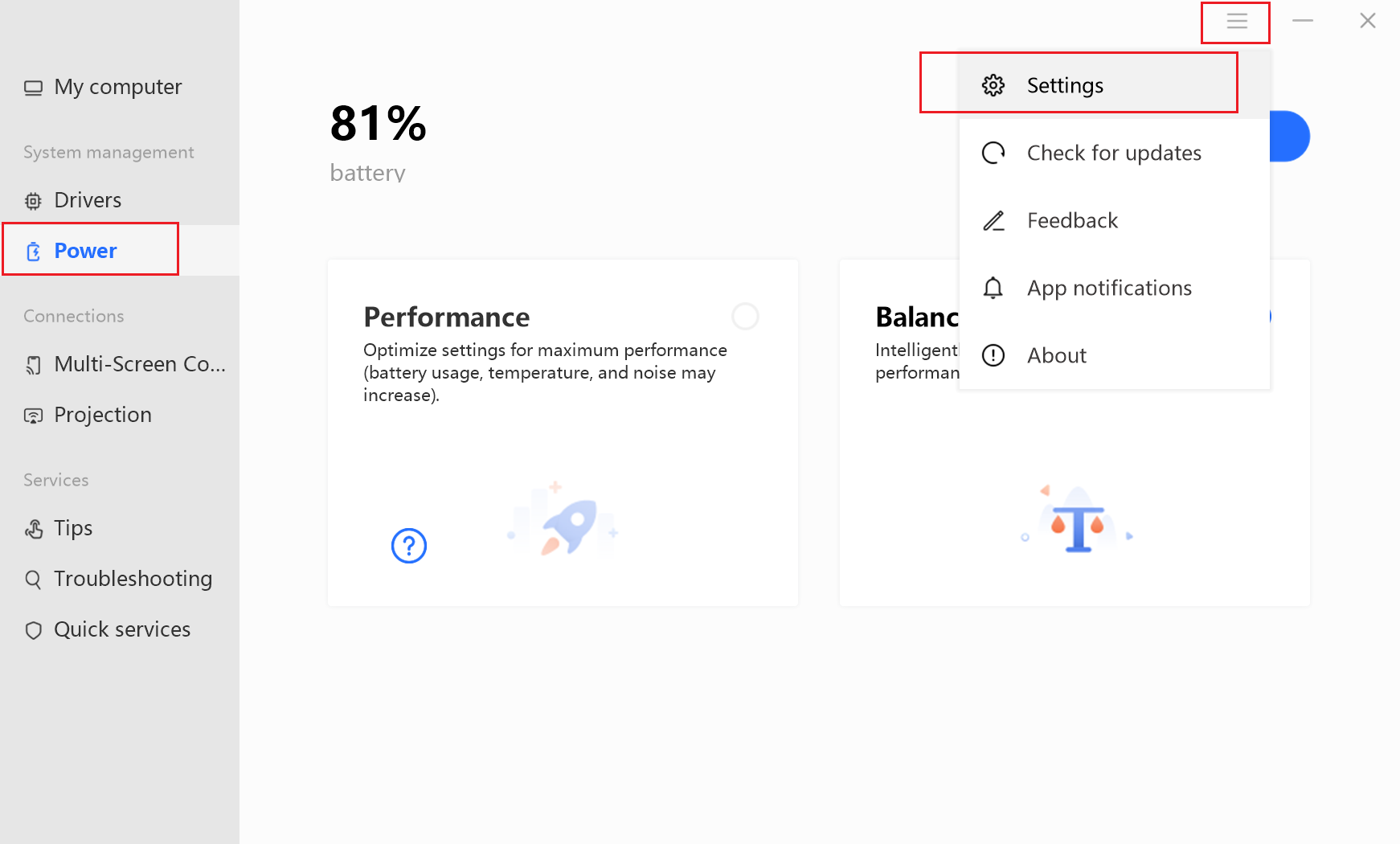Image resolution: width=1400 pixels, height=844 pixels.
Task: Click the Feedback pencil icon
Action: (993, 220)
